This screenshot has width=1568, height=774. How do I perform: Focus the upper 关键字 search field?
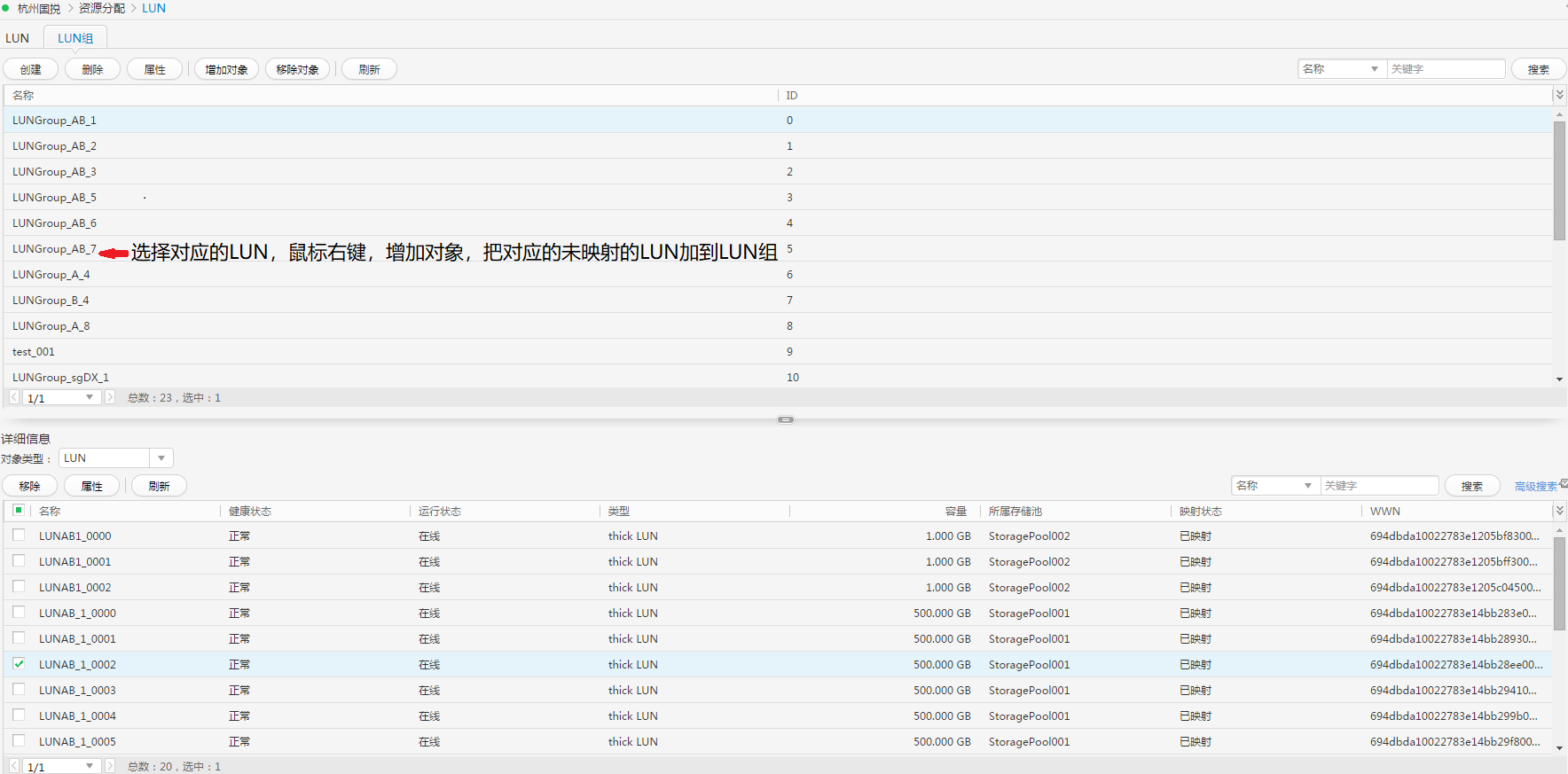click(x=1446, y=68)
